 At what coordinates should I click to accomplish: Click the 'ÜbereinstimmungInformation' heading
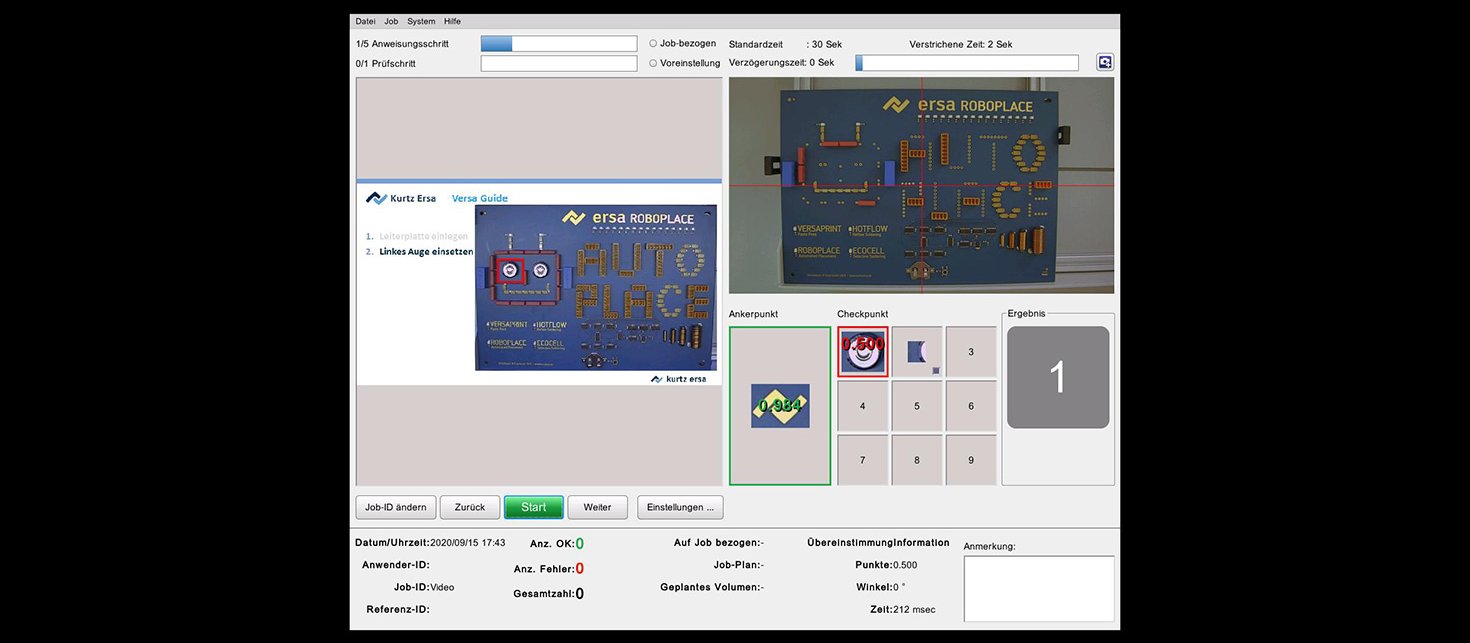pyautogui.click(x=878, y=543)
